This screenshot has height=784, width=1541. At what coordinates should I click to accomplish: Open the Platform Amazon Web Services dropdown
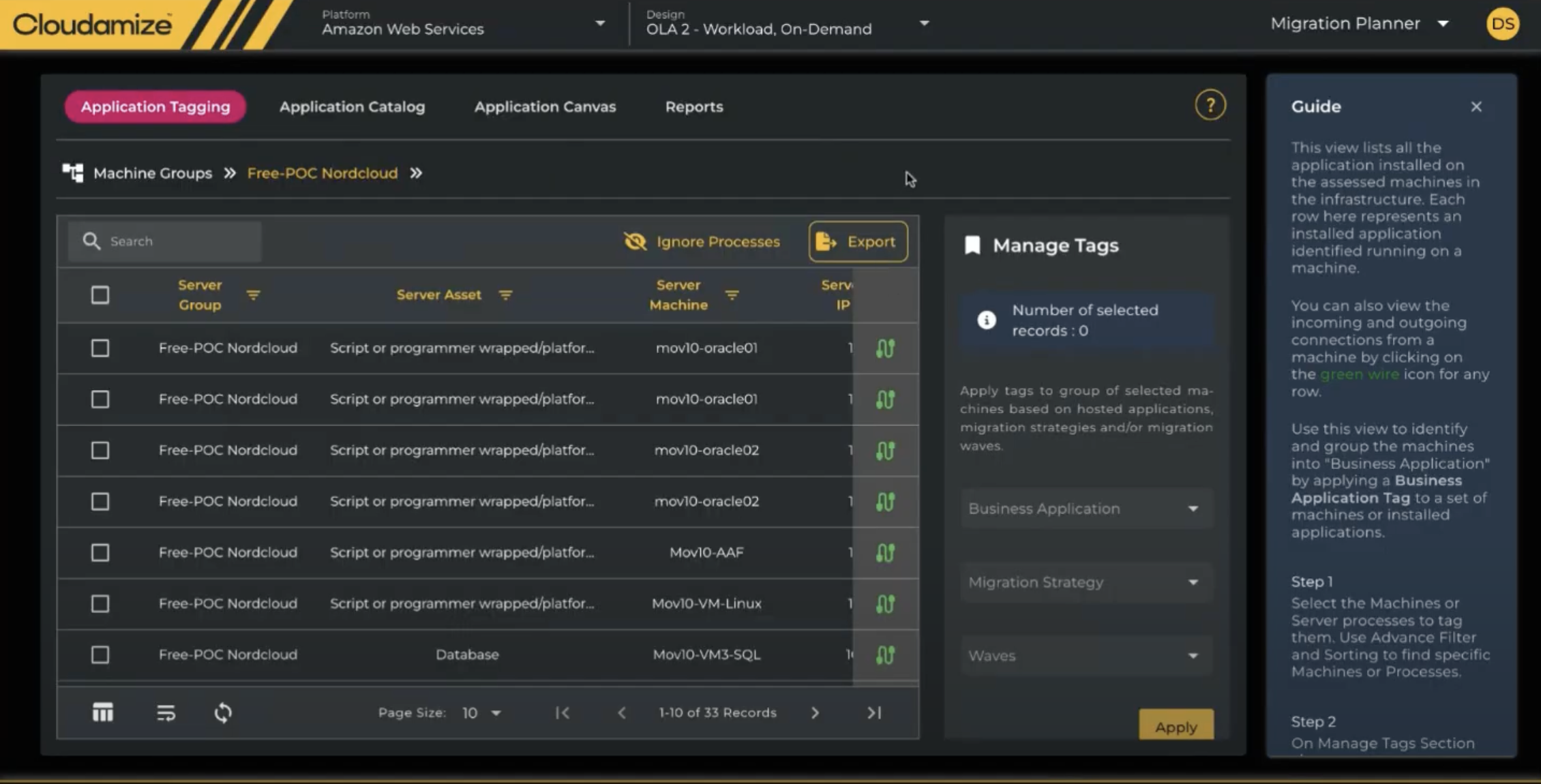pos(463,24)
